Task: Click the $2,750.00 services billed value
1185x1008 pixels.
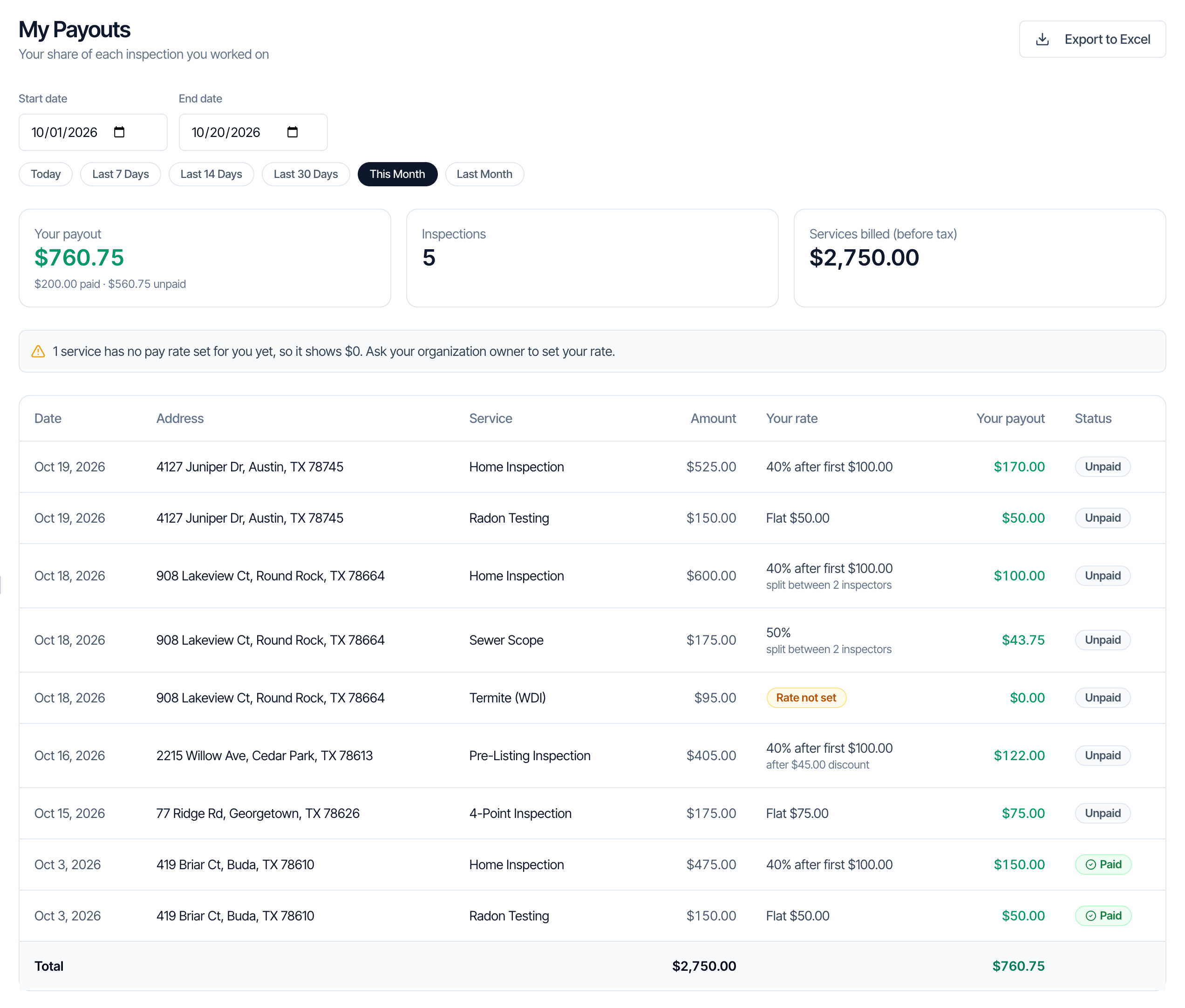Action: pos(864,258)
